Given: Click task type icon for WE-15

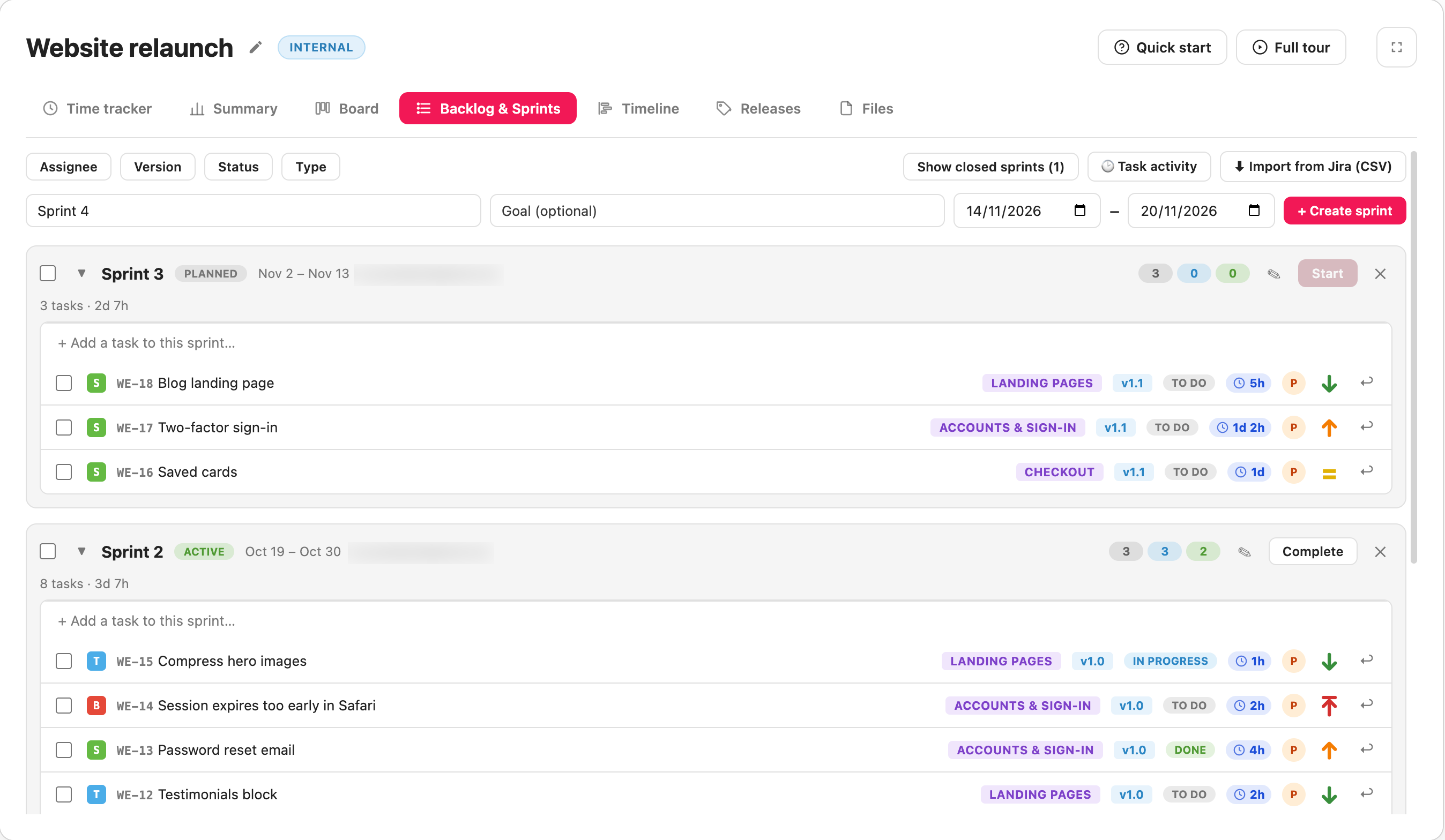Looking at the screenshot, I should coord(96,661).
